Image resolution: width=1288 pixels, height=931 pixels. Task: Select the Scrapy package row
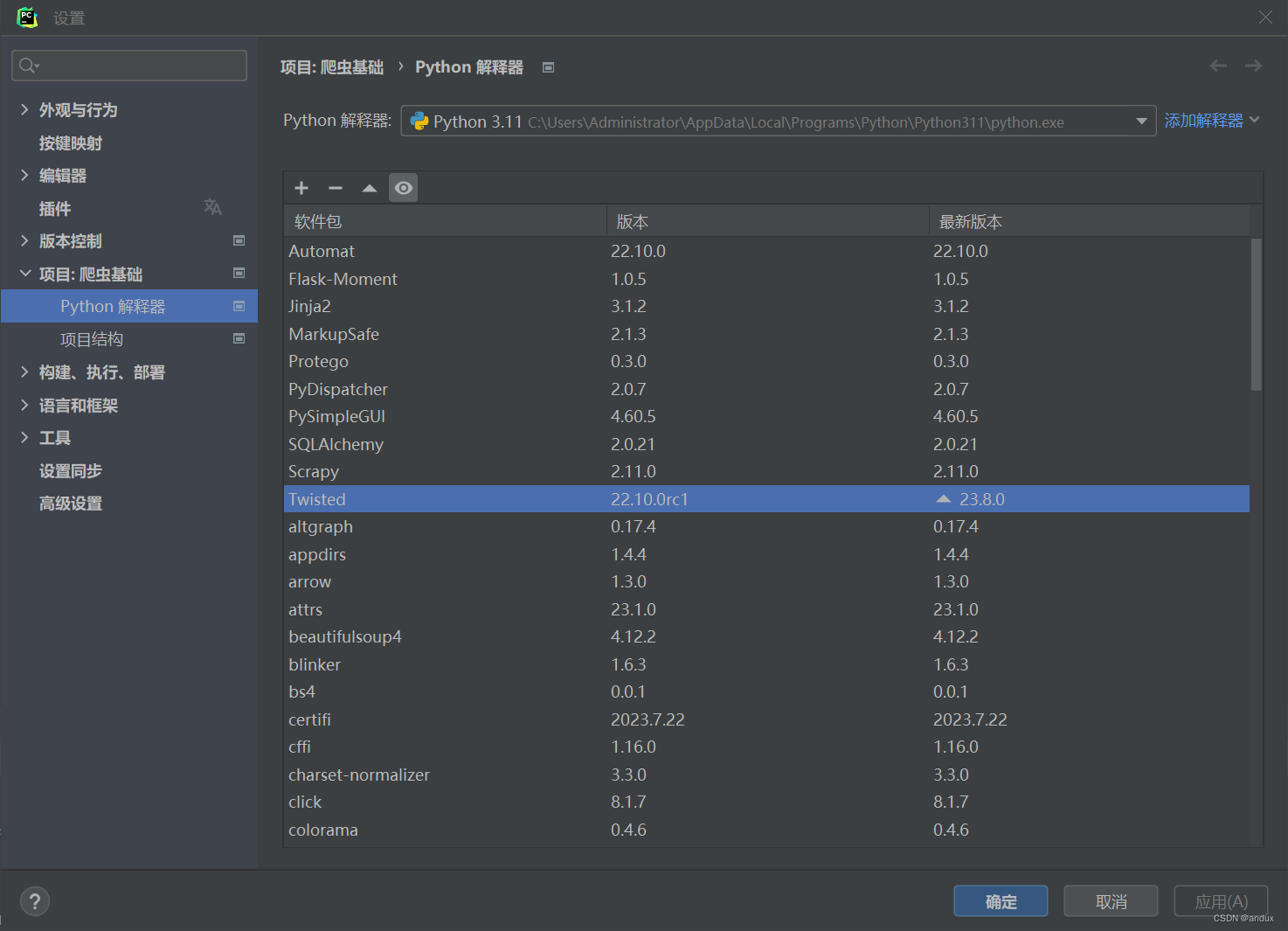767,471
